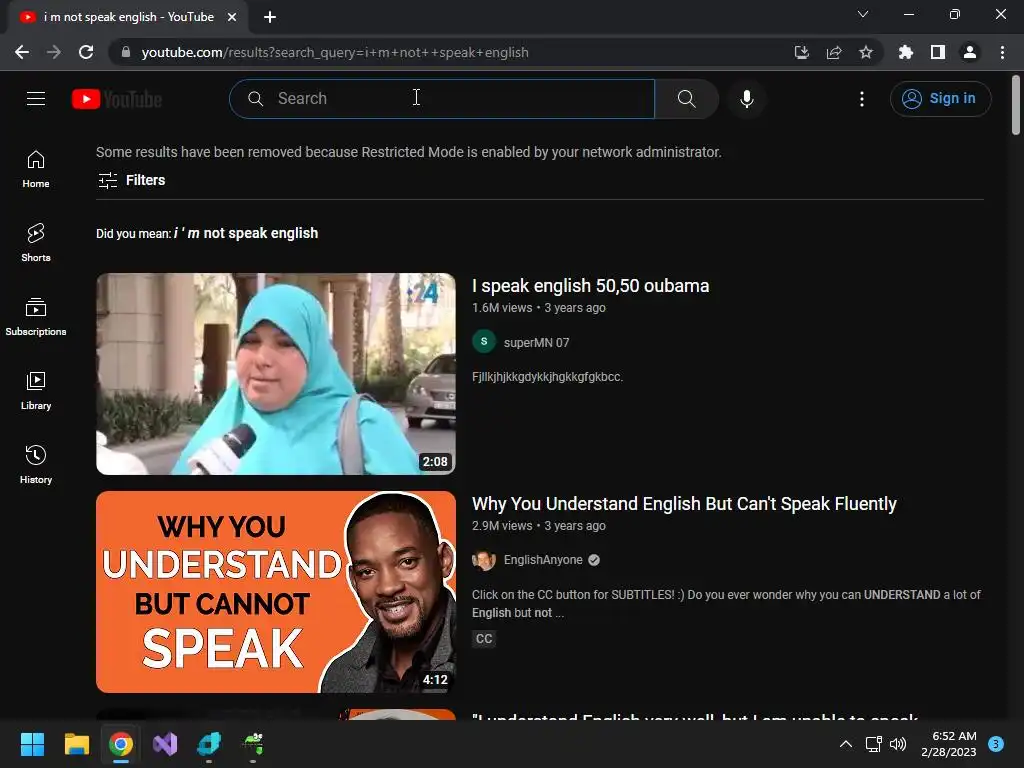
Task: Click the browser forward arrow
Action: click(x=54, y=52)
